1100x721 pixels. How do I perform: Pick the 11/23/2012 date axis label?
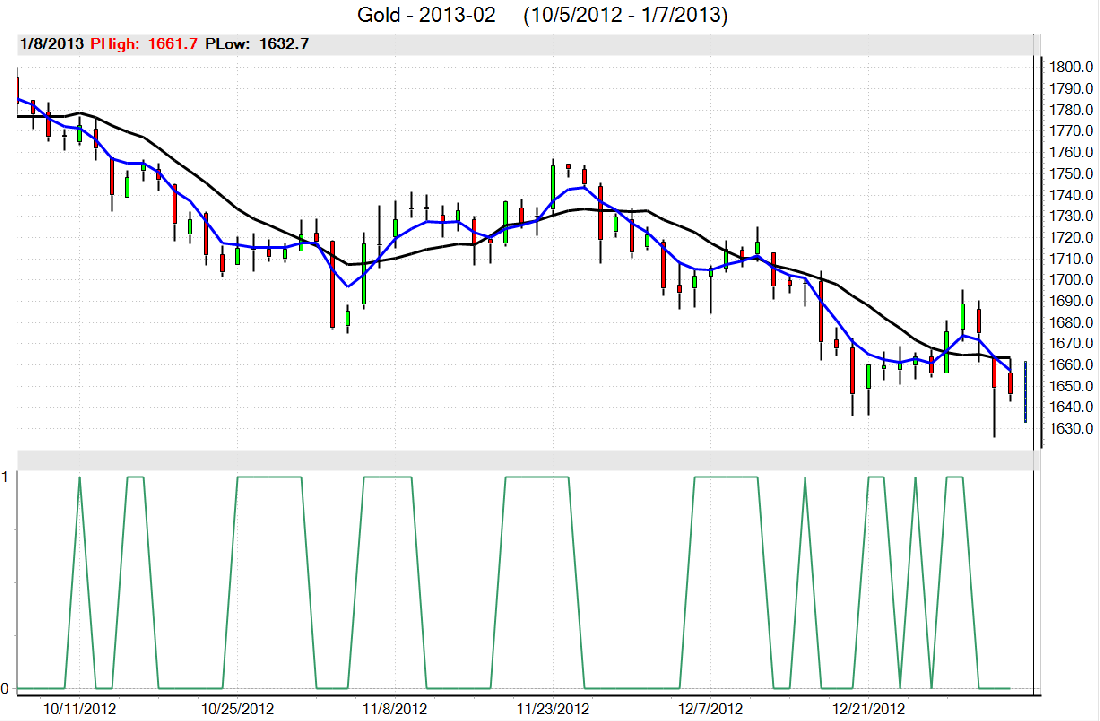tap(552, 708)
